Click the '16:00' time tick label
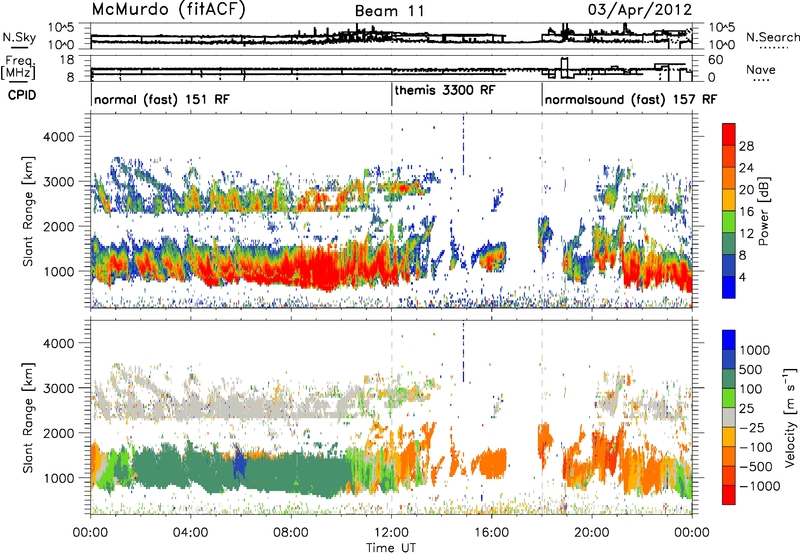The image size is (800, 554). [491, 532]
